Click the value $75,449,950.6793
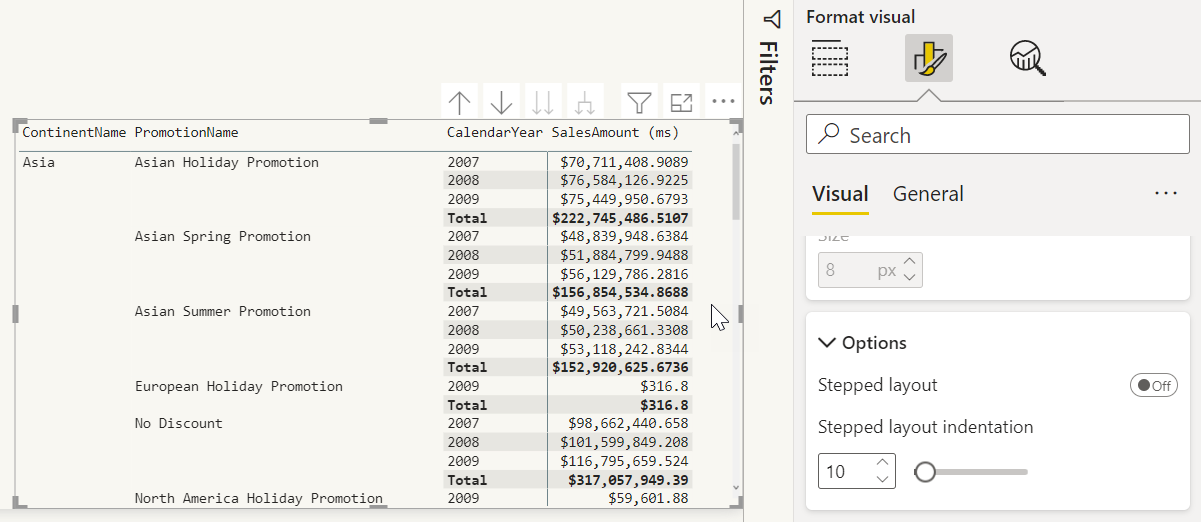The height and width of the screenshot is (522, 1201). pyautogui.click(x=624, y=199)
